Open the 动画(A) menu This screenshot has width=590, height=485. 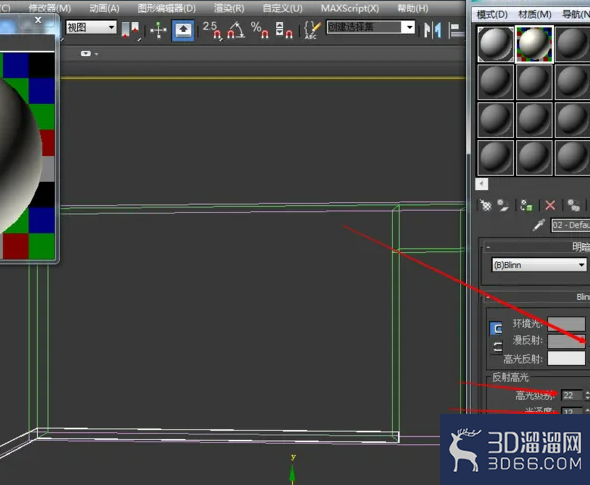click(105, 8)
